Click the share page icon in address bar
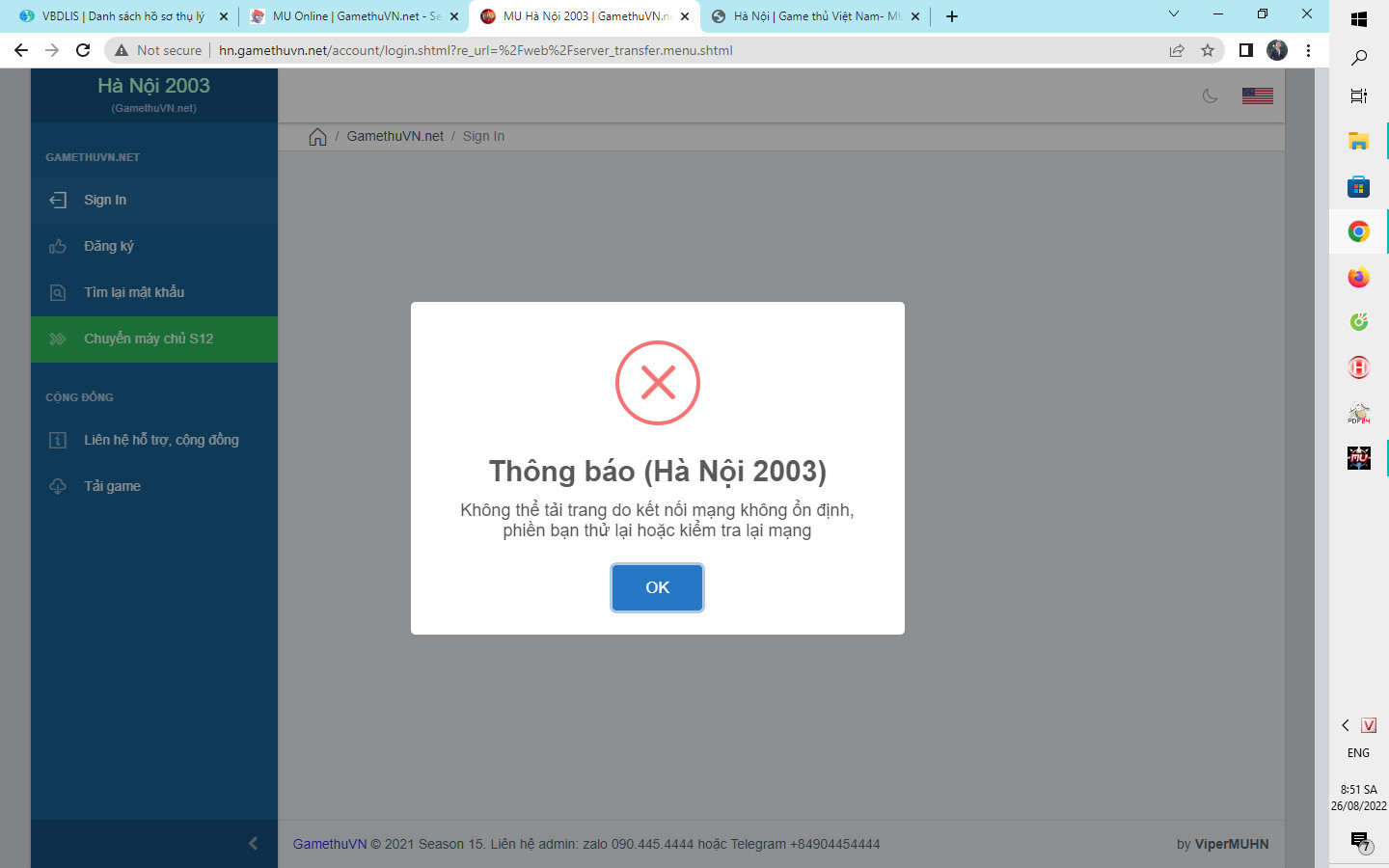Image resolution: width=1389 pixels, height=868 pixels. click(1177, 50)
